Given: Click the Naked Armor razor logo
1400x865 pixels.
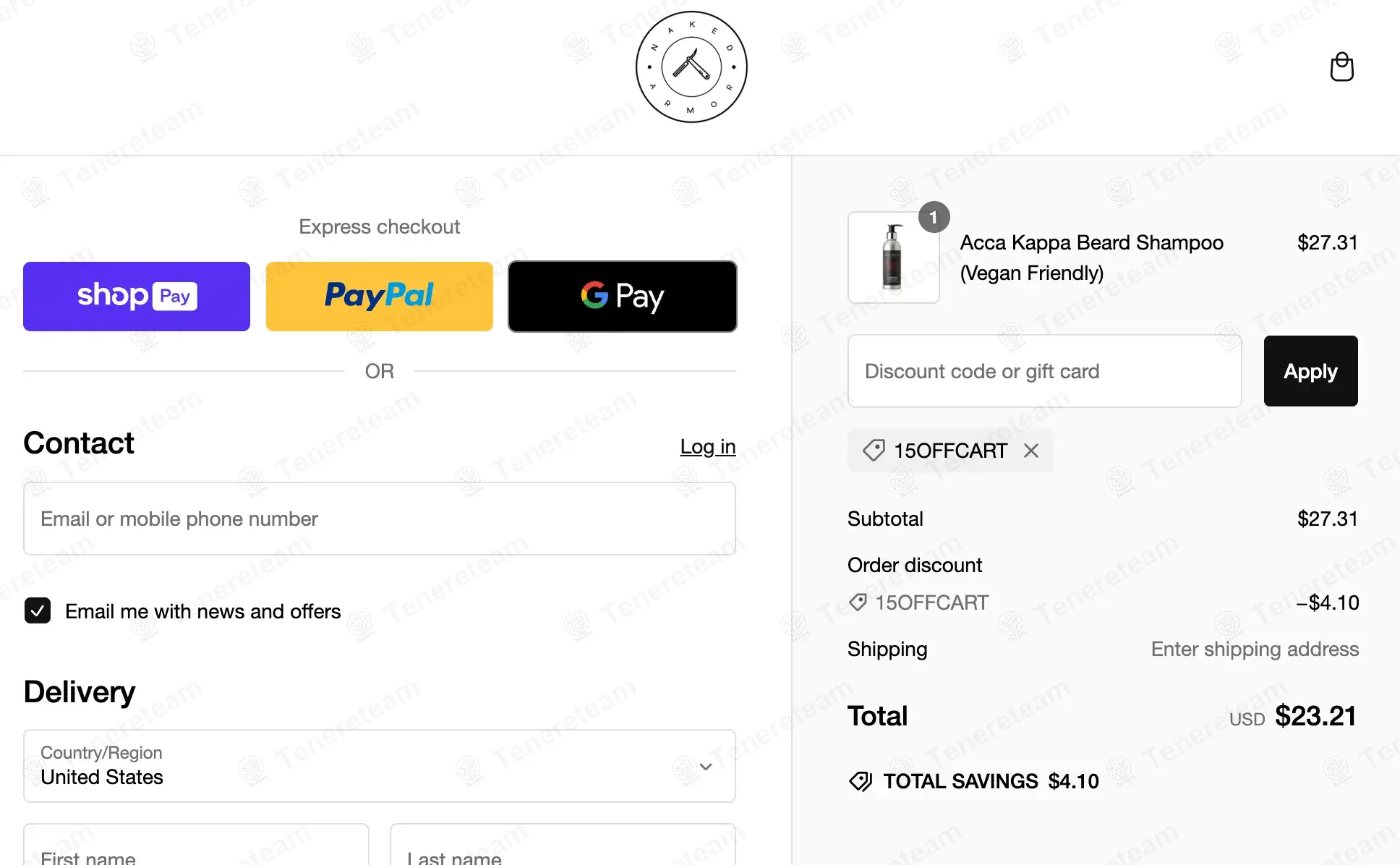Looking at the screenshot, I should pyautogui.click(x=691, y=67).
